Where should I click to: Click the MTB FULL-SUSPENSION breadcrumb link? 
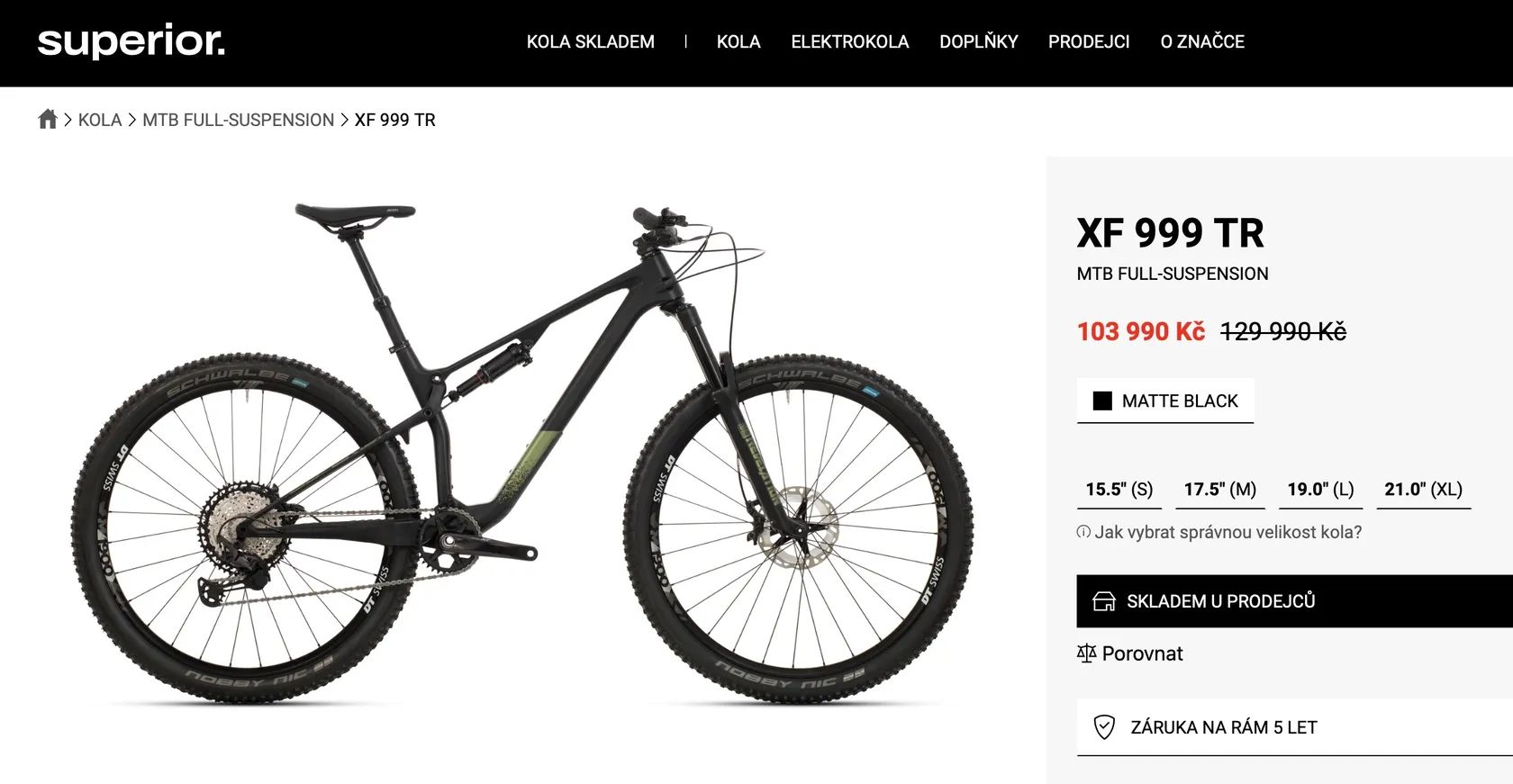click(x=239, y=120)
